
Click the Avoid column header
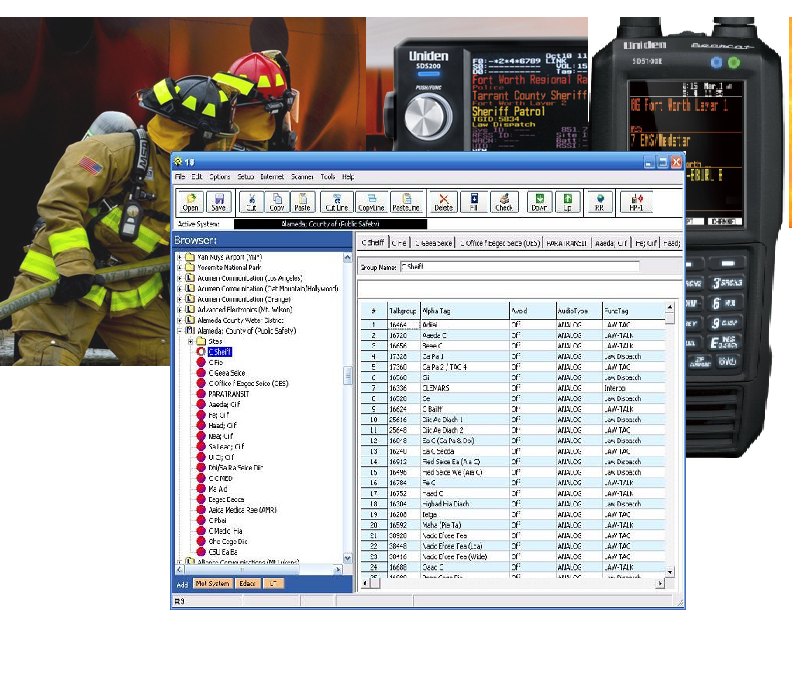click(532, 311)
